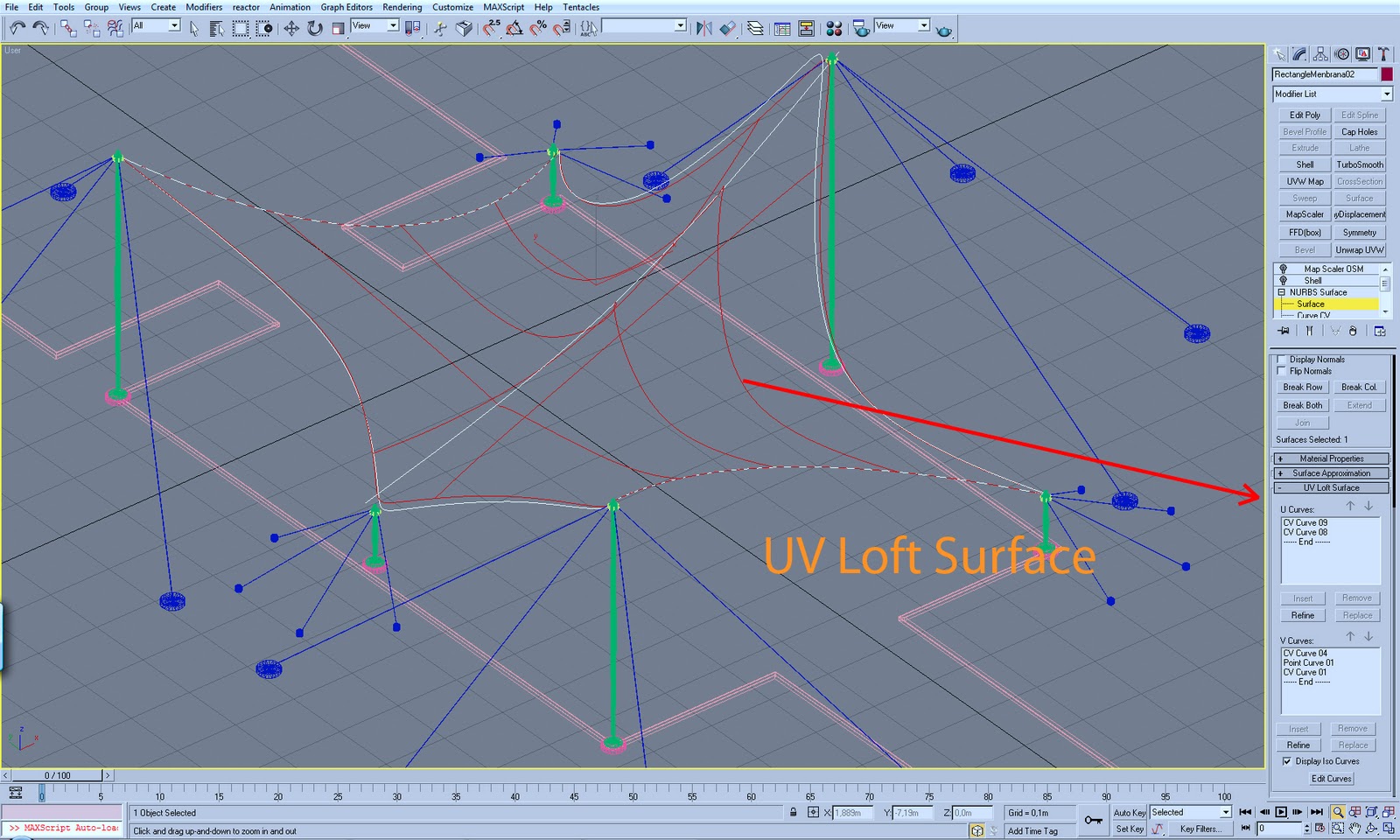Switch to the Display command panel tab
This screenshot has width=1400, height=840.
(x=1362, y=54)
